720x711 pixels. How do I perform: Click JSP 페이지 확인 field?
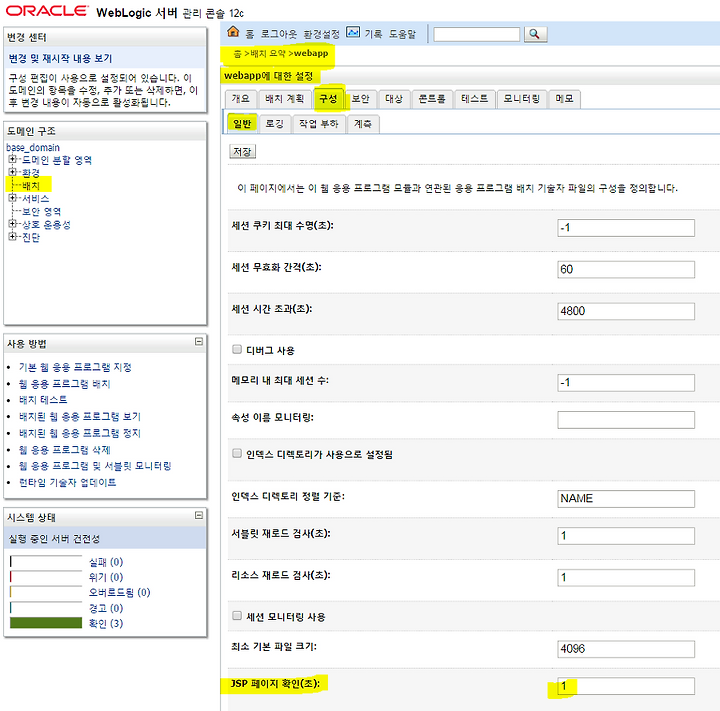626,686
